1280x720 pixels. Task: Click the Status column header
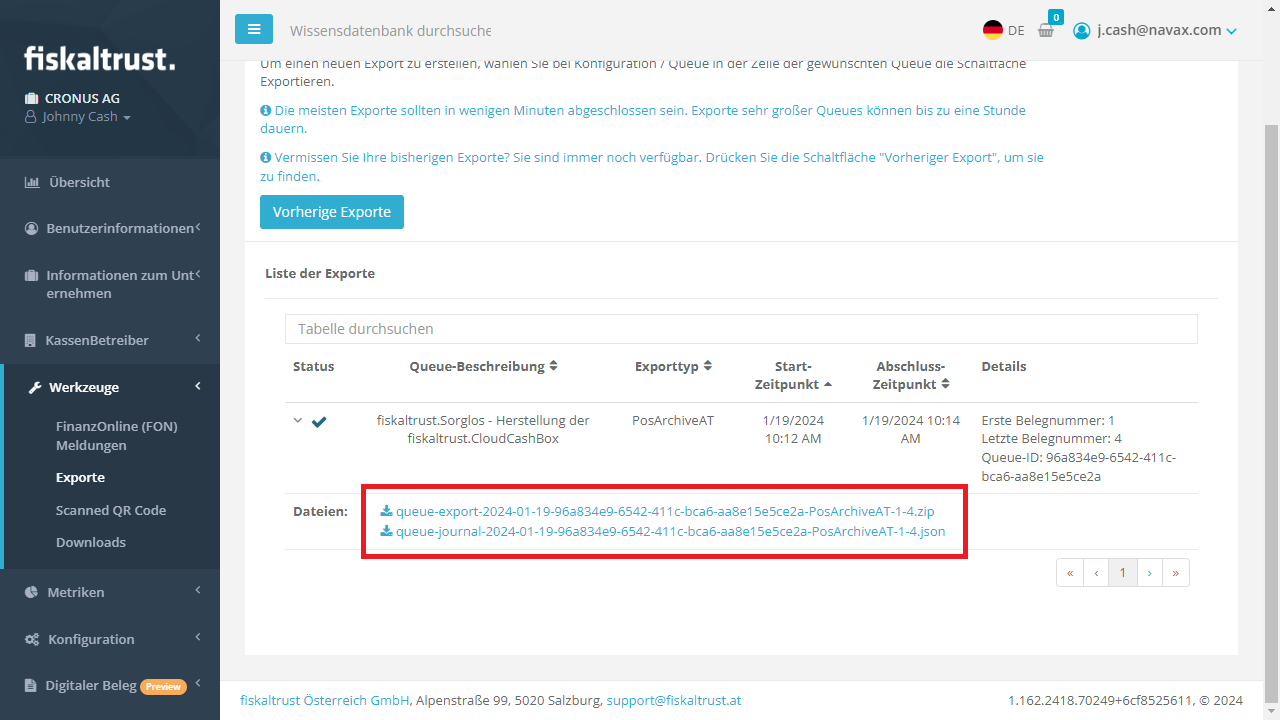click(314, 366)
